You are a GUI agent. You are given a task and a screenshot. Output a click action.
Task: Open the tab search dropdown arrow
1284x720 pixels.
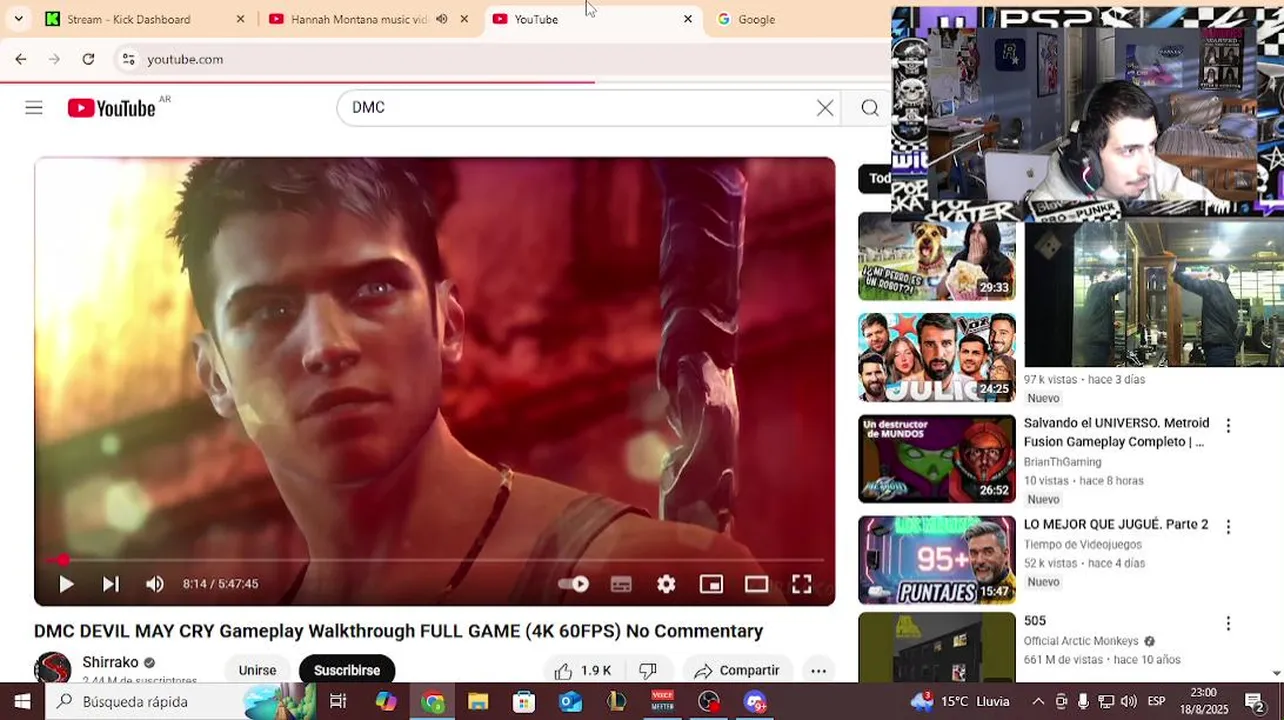[18, 19]
